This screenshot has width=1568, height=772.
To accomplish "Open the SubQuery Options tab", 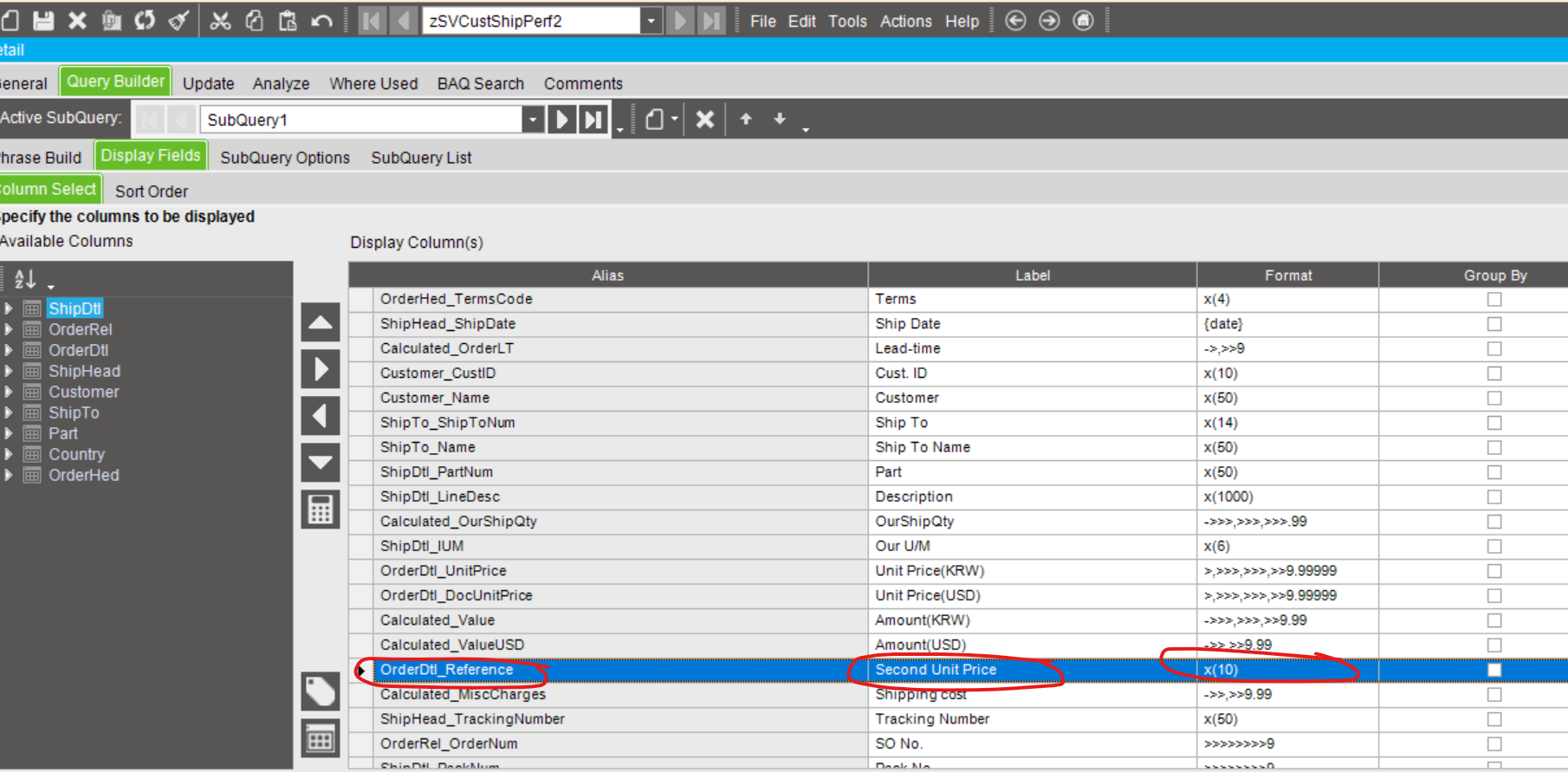I will 285,158.
